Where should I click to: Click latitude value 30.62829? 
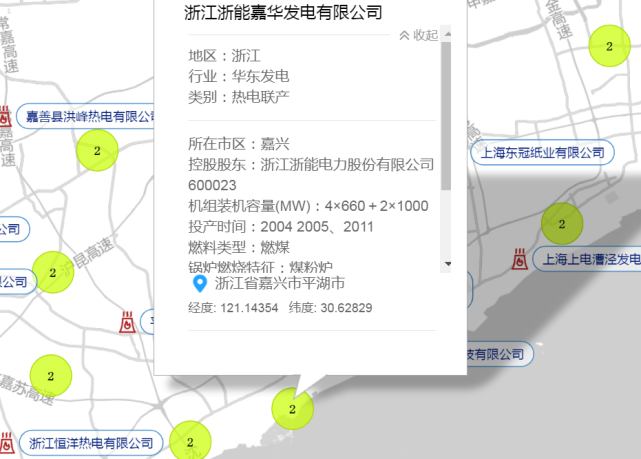point(346,308)
